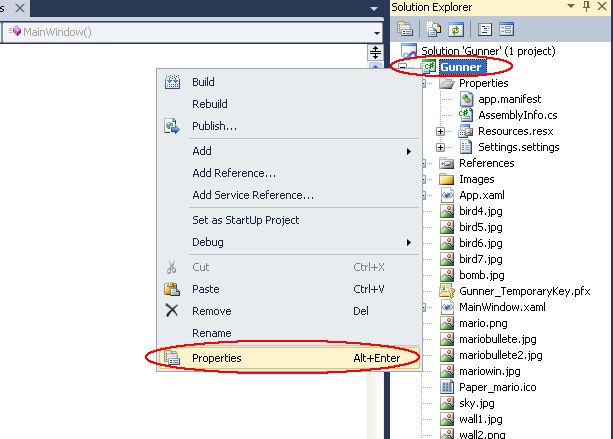613x439 pixels.
Task: Click the Resources.resx file icon
Action: click(x=466, y=131)
